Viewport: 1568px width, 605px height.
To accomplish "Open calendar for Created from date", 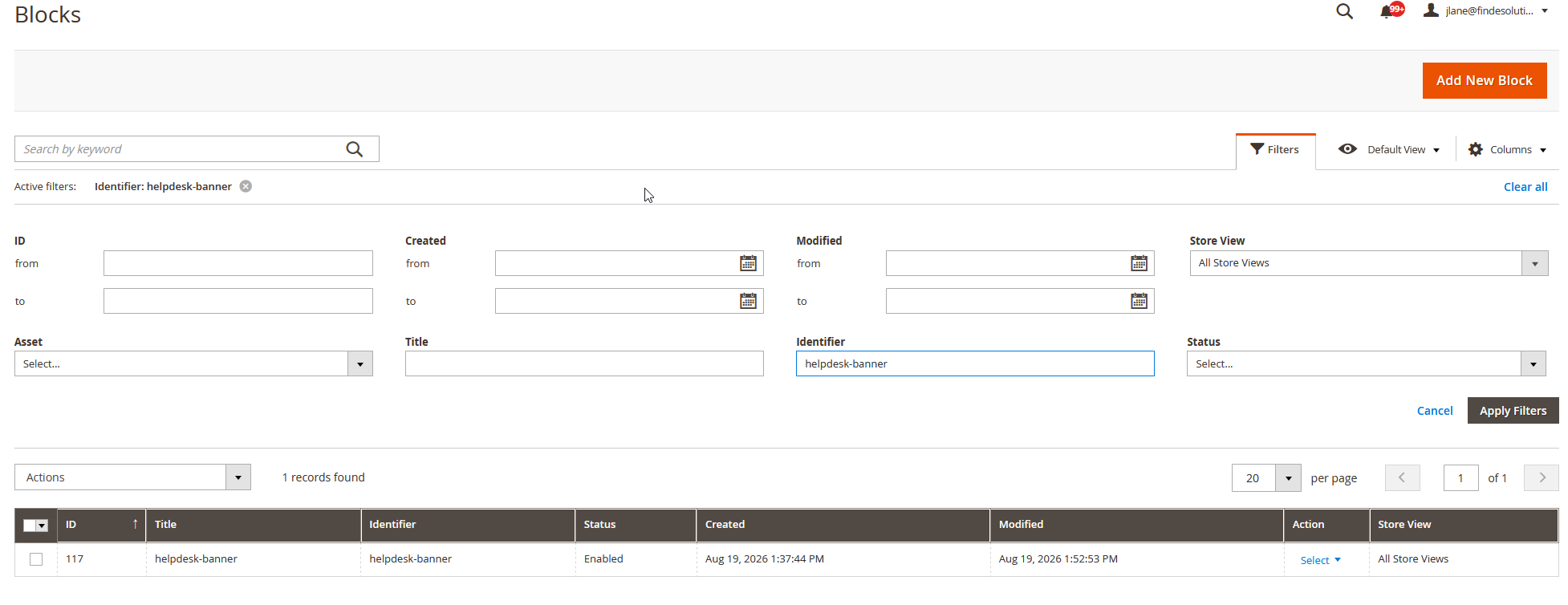I will [x=748, y=263].
